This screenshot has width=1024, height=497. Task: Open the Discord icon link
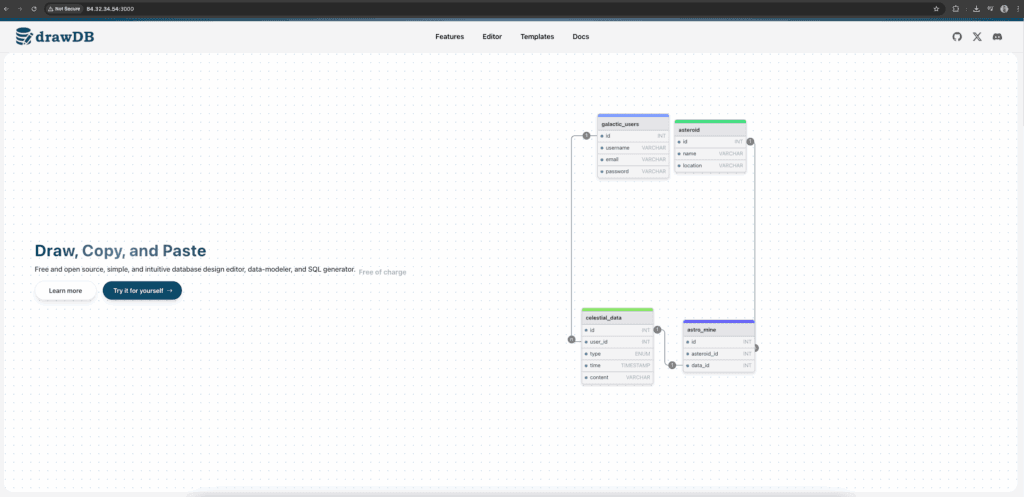tap(997, 37)
